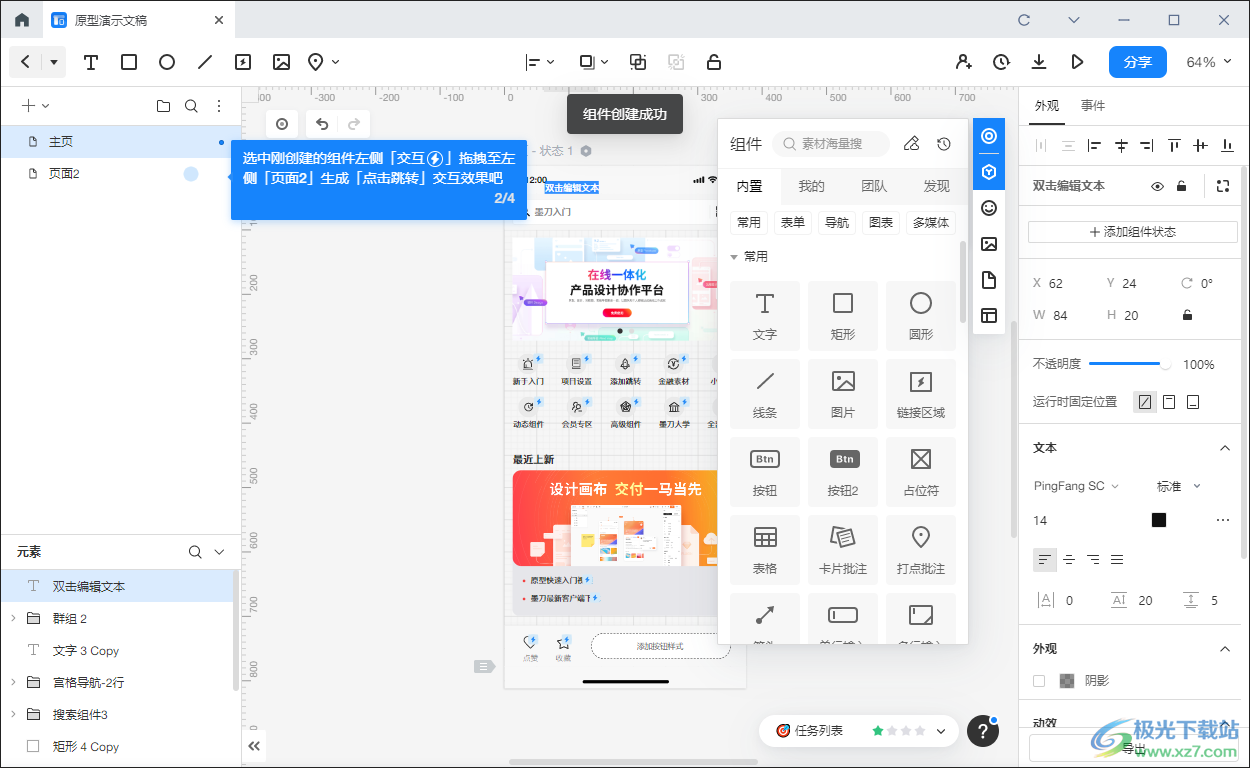Toggle visibility eye for 双击编辑文本
Viewport: 1250px width, 768px height.
(1157, 186)
